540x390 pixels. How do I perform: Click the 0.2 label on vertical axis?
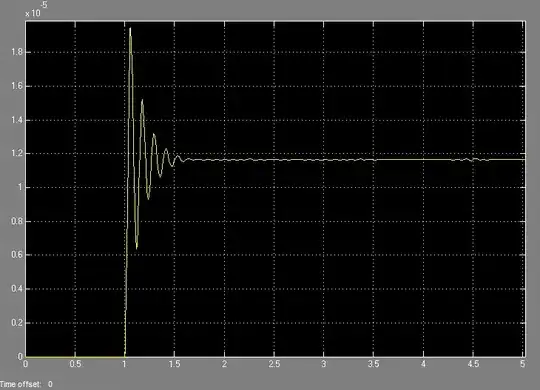pyautogui.click(x=17, y=323)
